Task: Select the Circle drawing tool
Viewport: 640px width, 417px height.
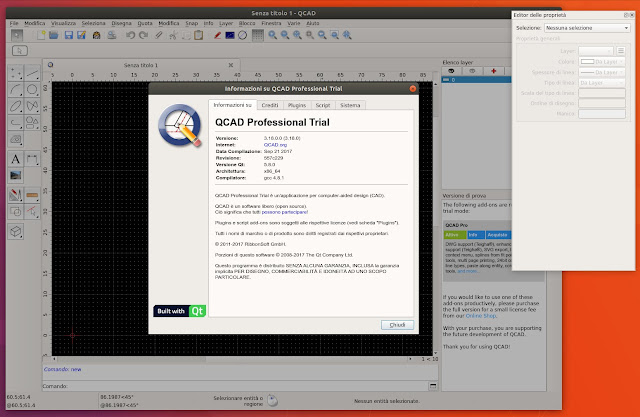Action: tap(32, 90)
